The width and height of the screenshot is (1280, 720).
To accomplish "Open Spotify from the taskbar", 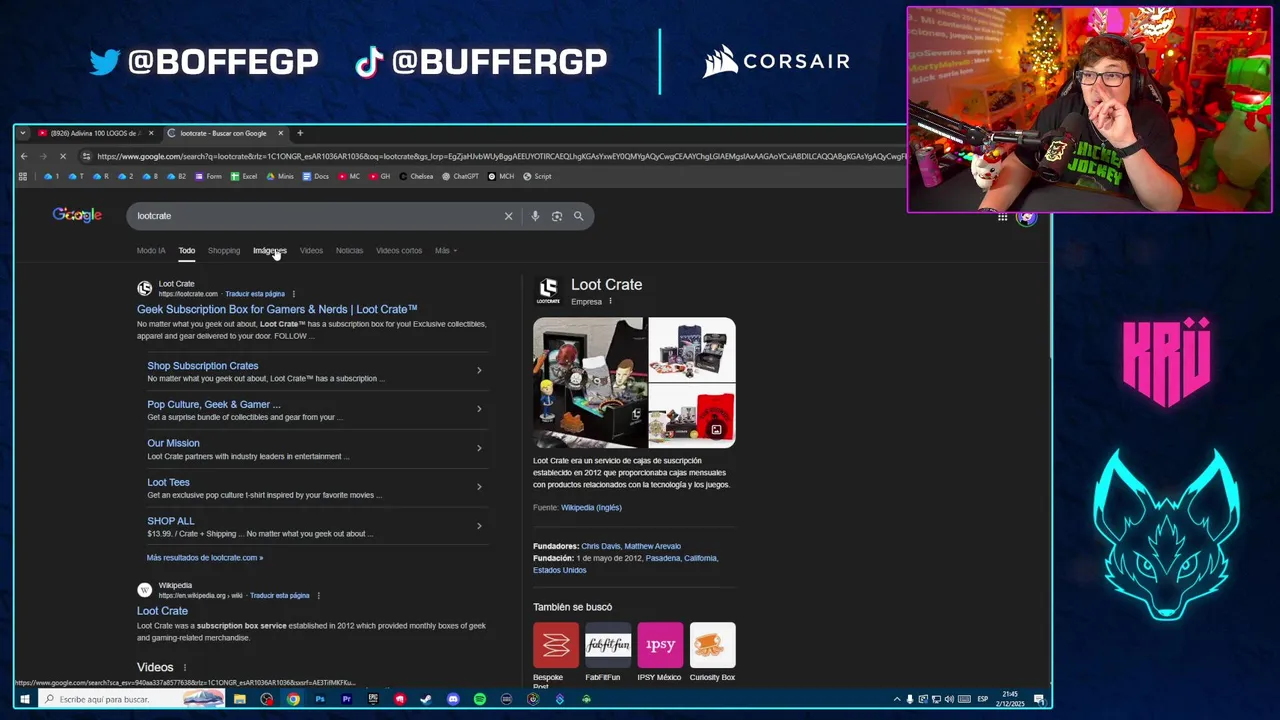I will point(480,699).
